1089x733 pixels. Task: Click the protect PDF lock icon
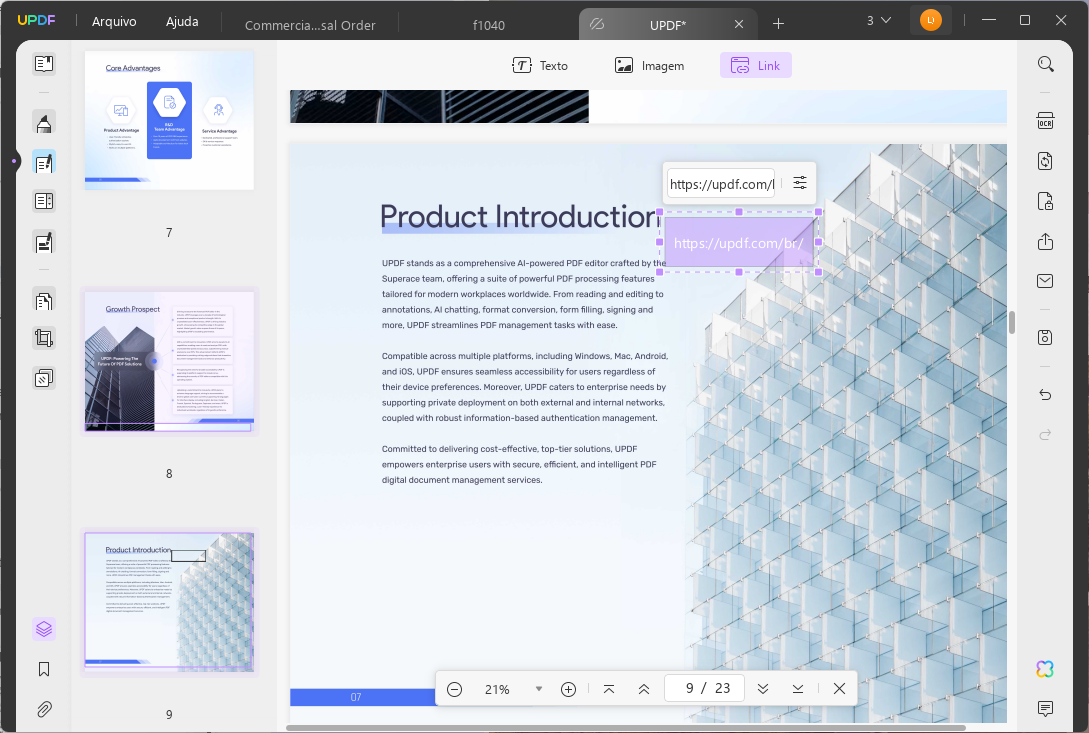tap(1045, 202)
